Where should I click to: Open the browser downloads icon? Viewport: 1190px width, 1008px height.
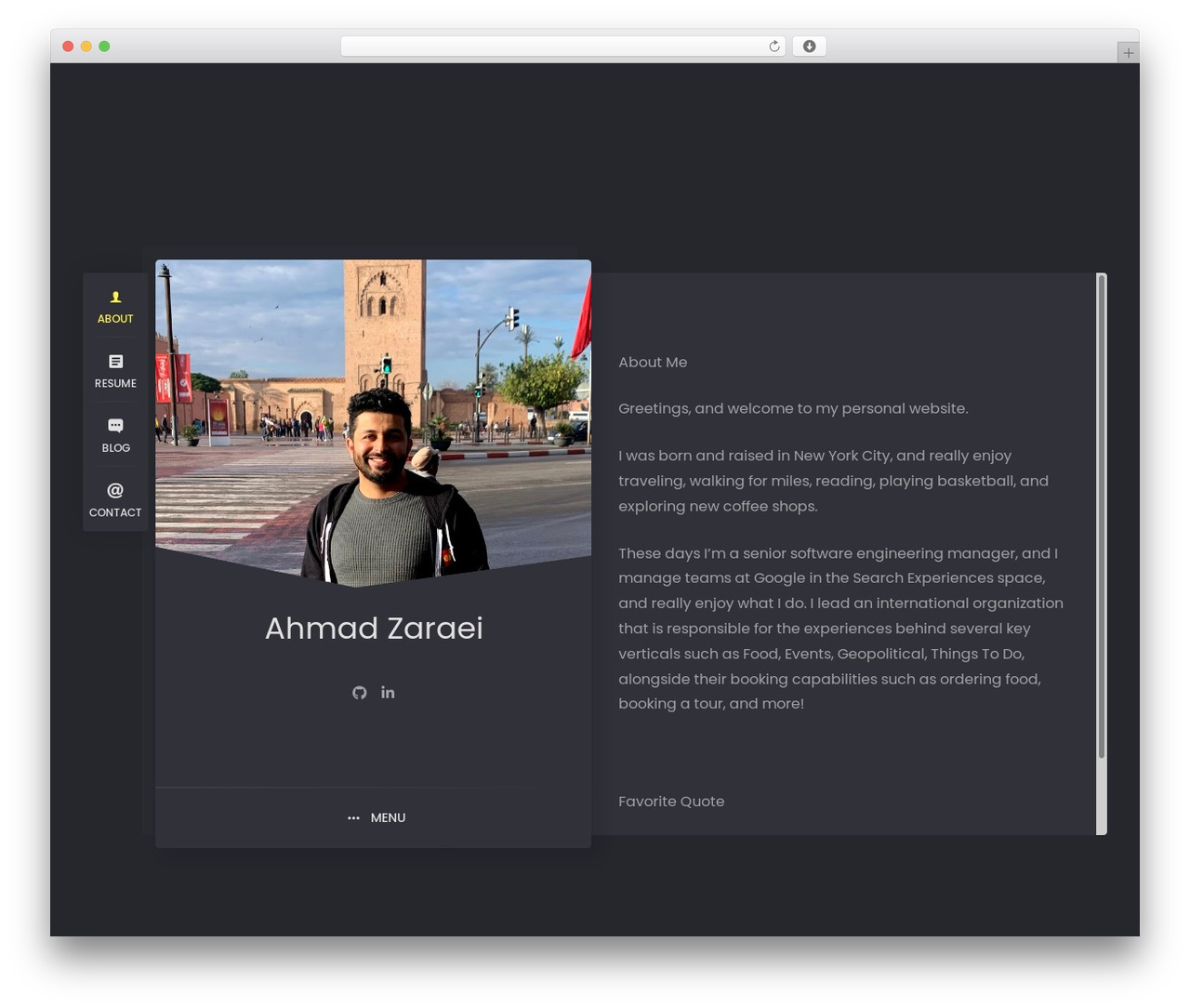point(809,46)
